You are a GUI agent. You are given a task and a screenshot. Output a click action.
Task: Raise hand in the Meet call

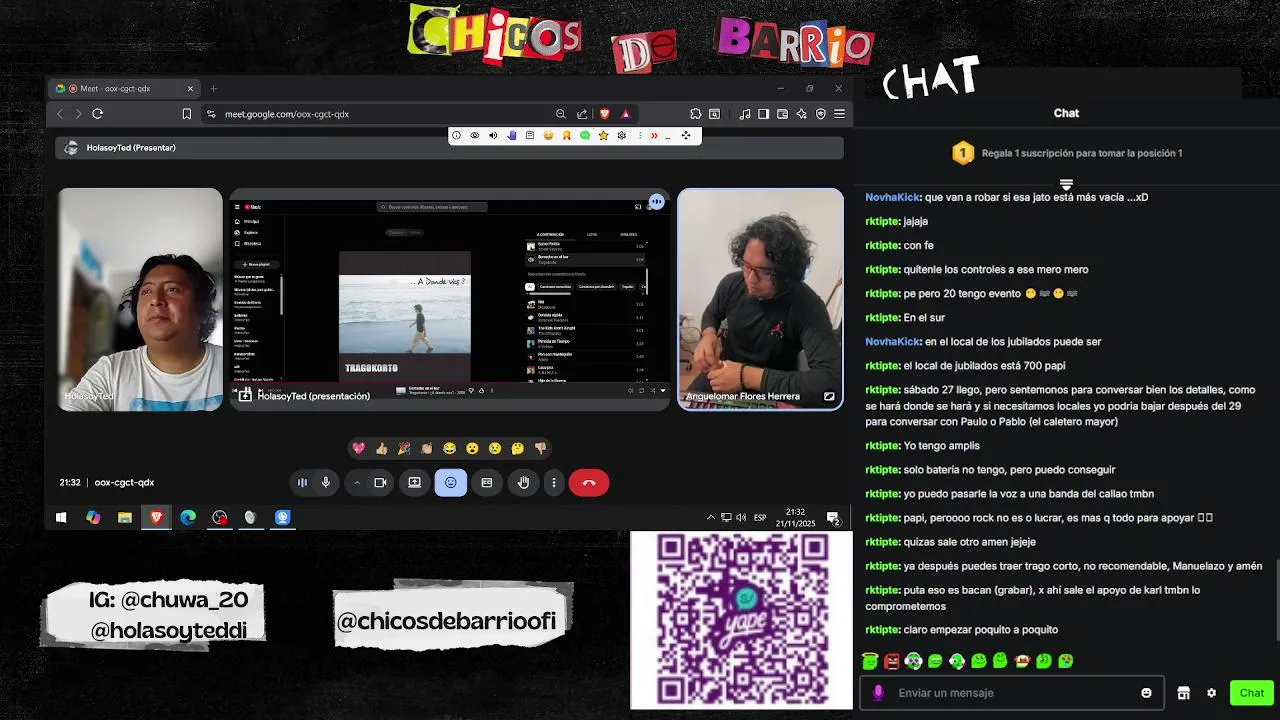(x=523, y=483)
